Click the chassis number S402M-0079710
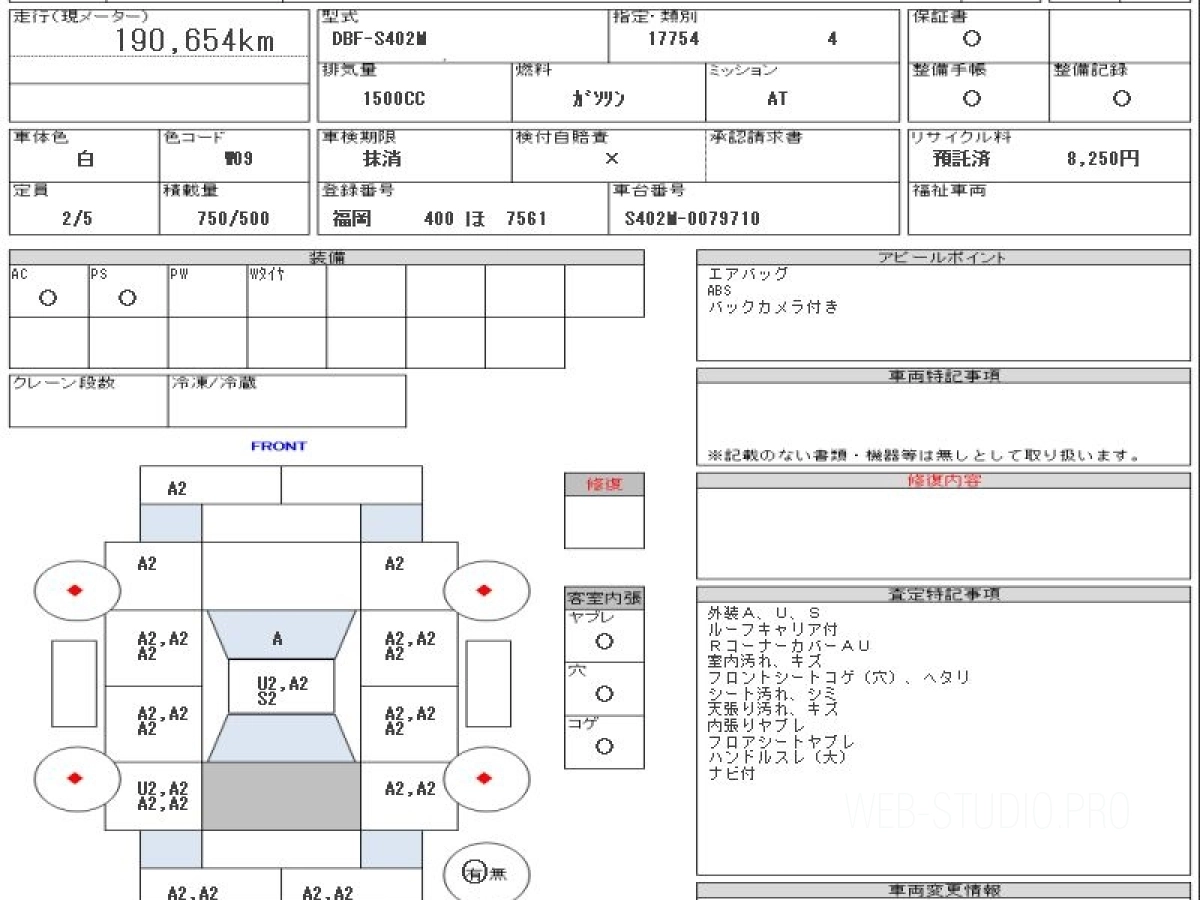Viewport: 1200px width, 900px height. 692,218
